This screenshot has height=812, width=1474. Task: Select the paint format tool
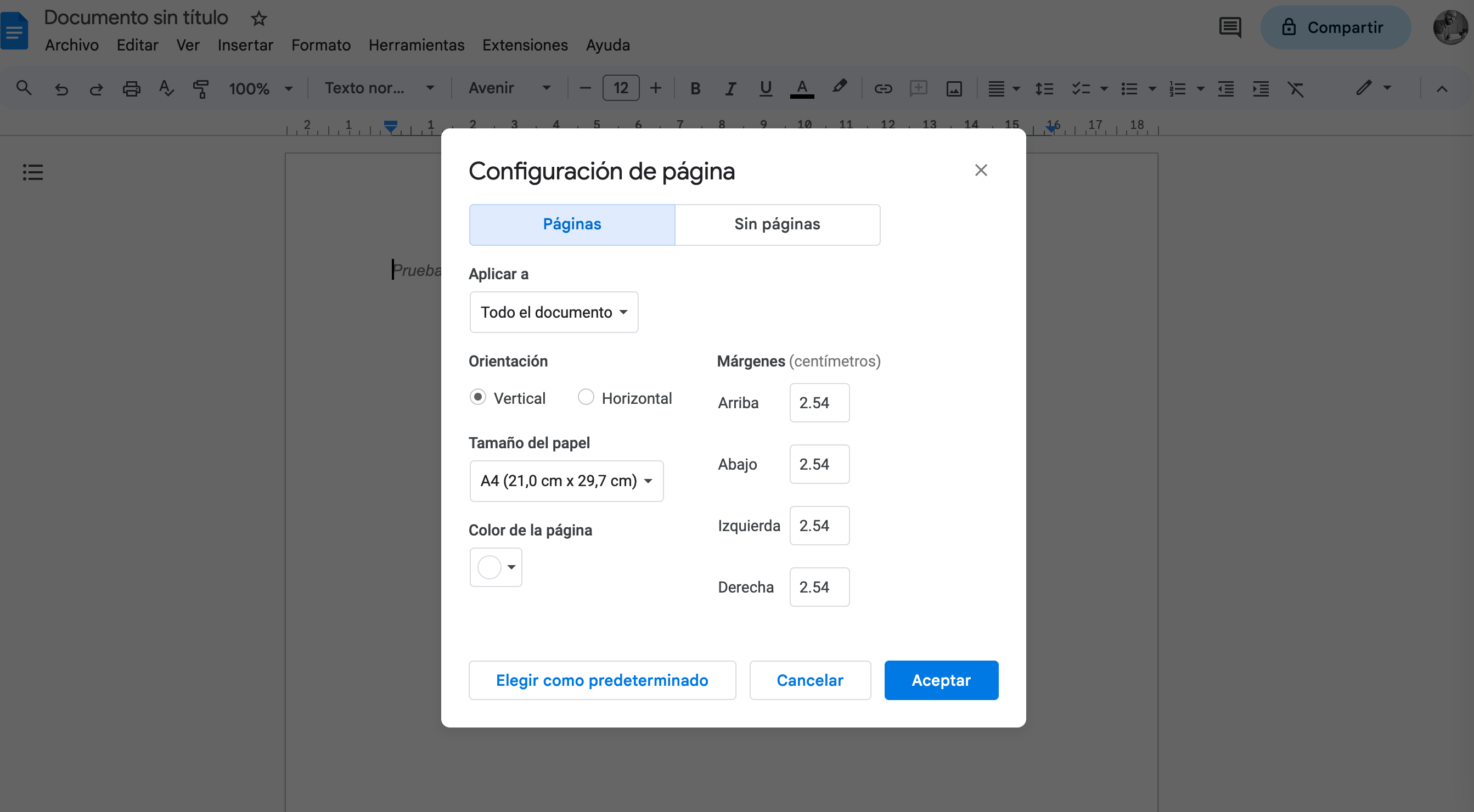200,88
